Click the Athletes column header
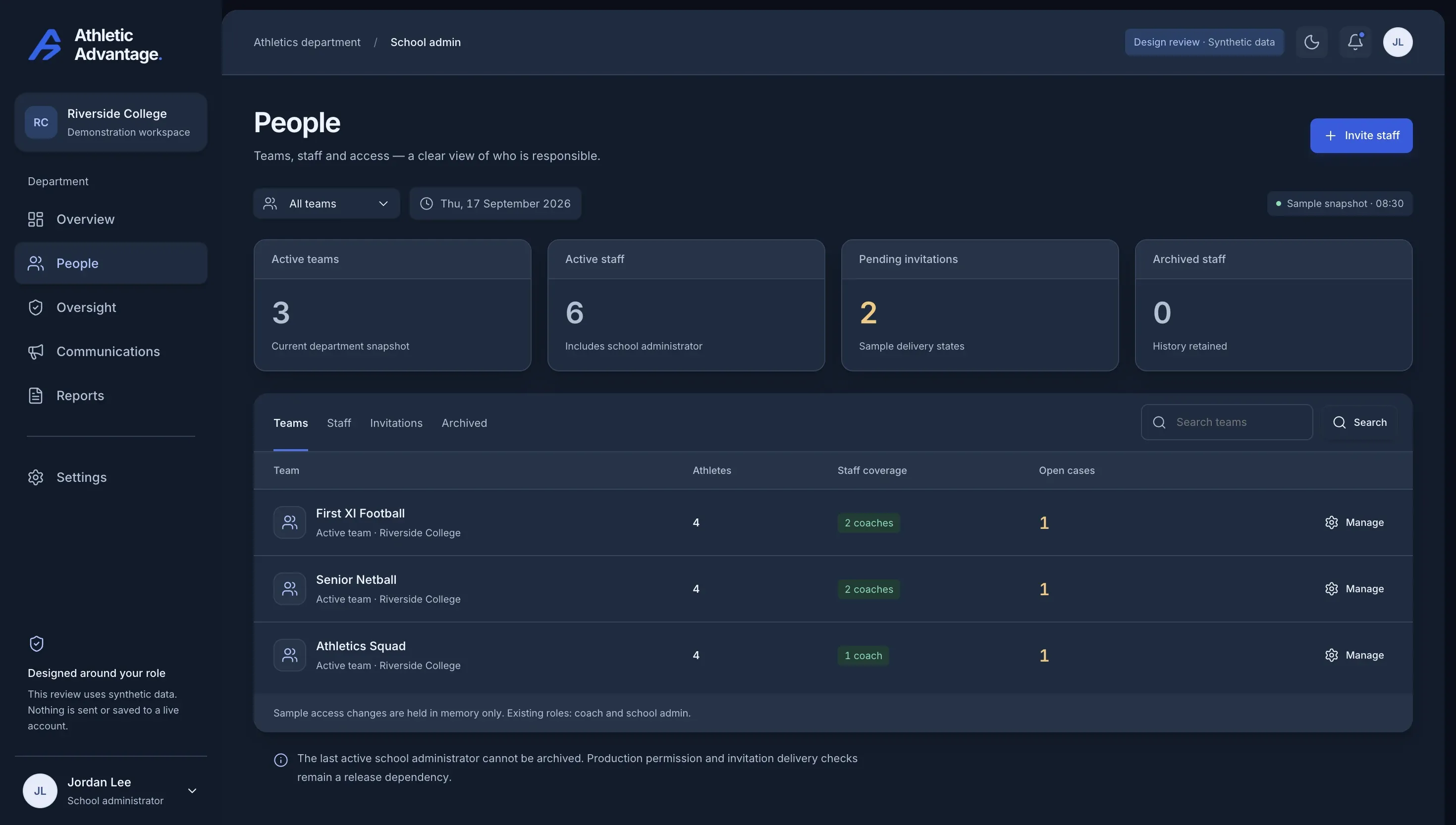 pyautogui.click(x=711, y=470)
